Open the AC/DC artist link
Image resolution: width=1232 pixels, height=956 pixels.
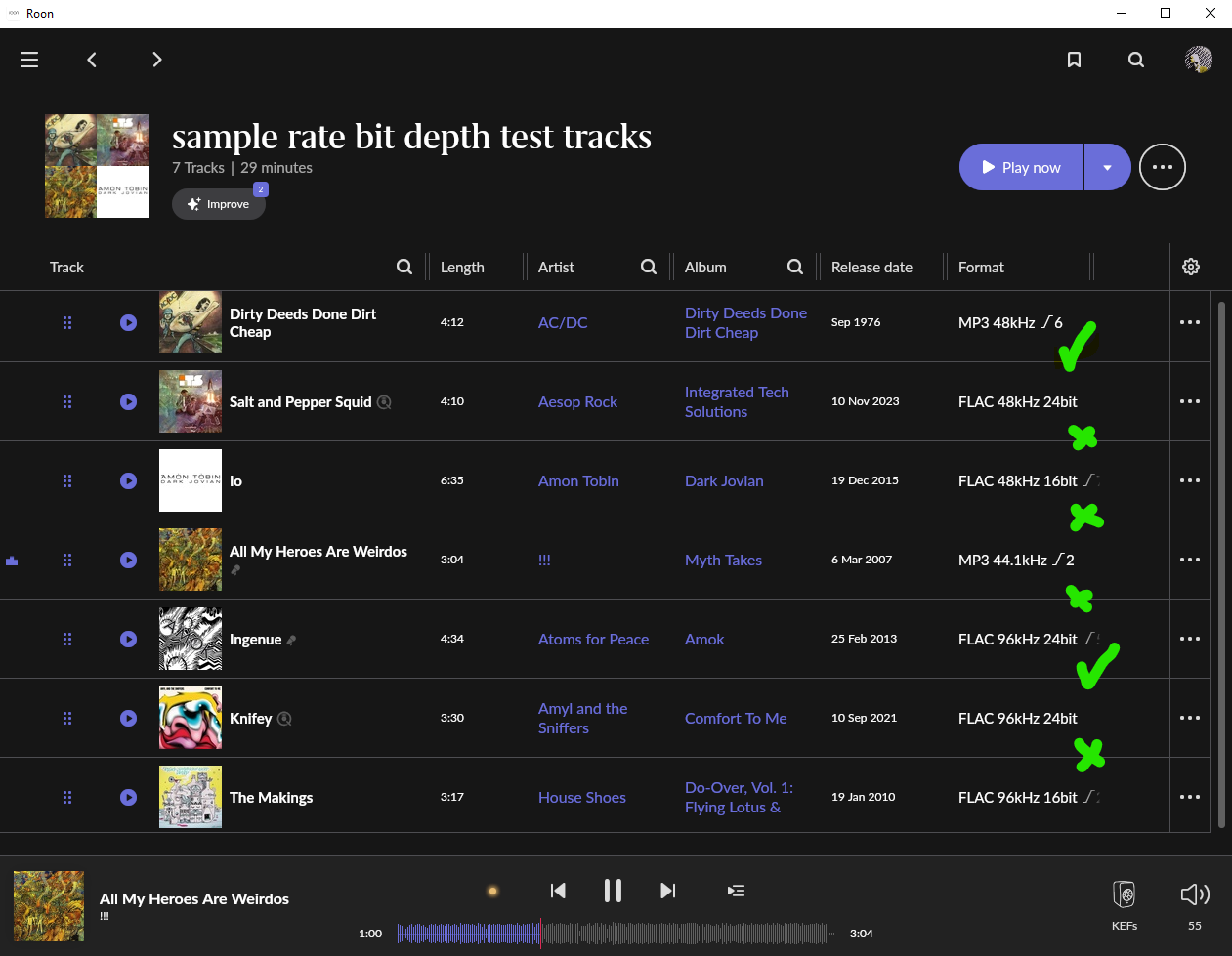563,322
